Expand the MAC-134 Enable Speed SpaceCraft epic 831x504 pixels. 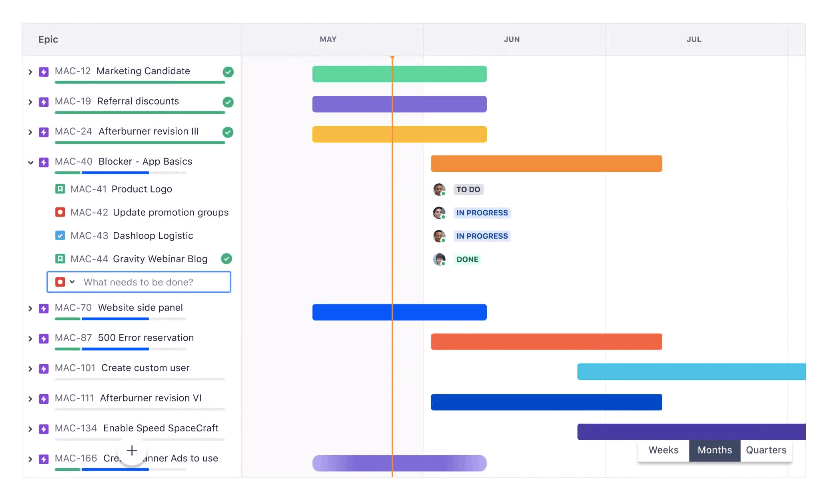30,429
